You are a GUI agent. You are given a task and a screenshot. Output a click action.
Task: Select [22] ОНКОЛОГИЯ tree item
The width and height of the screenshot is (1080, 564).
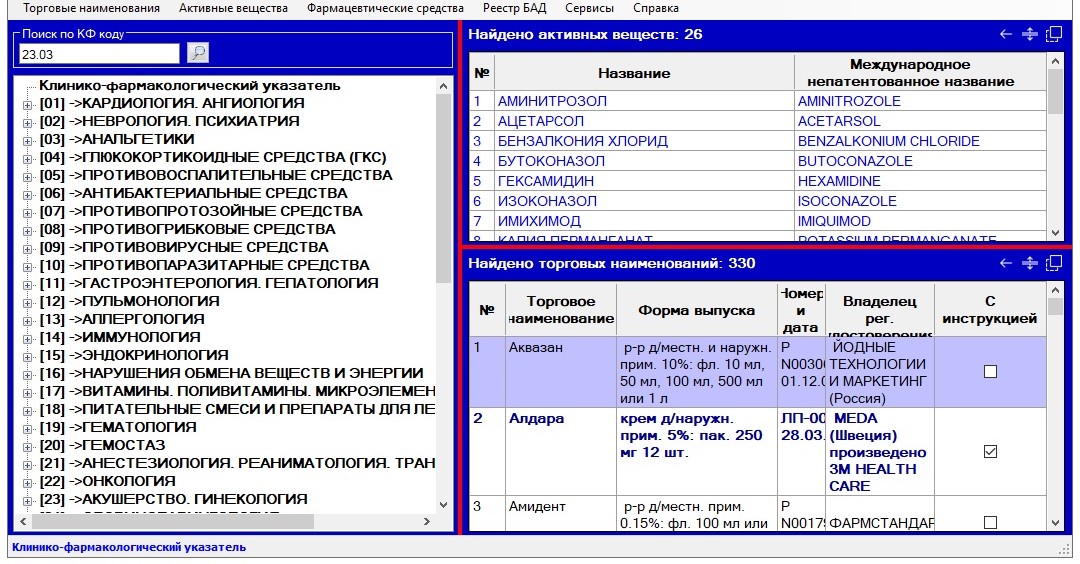(107, 481)
